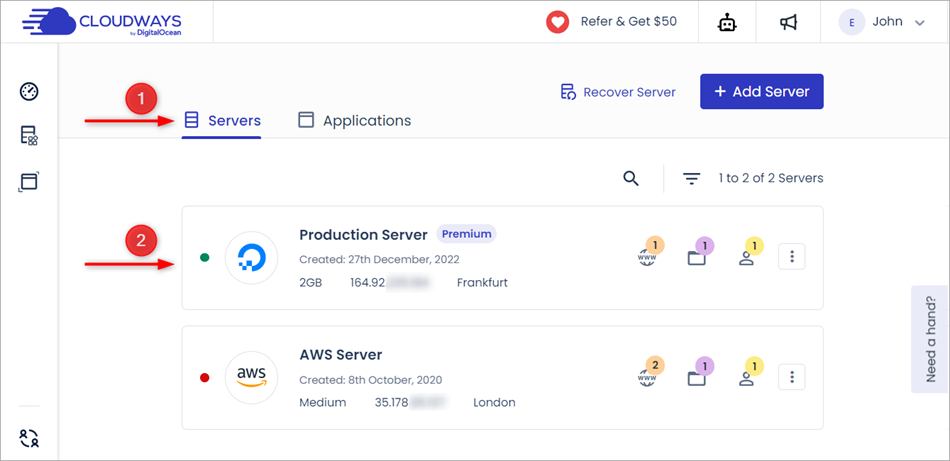Click the support agent icon at sidebar bottom

29,438
